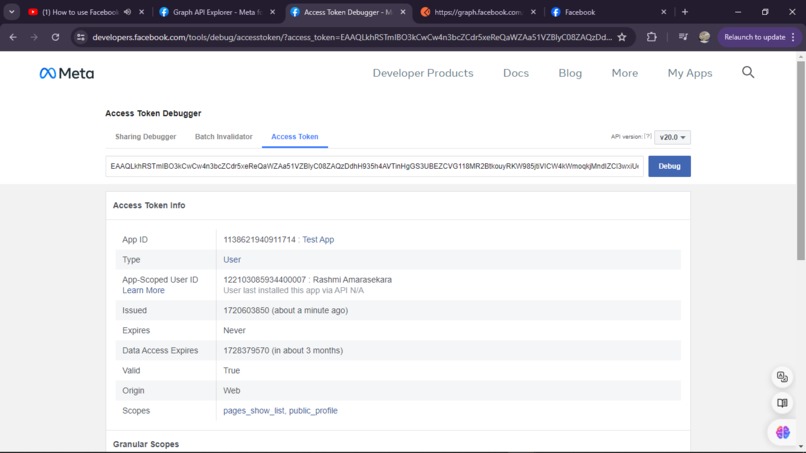Open the More menu
The height and width of the screenshot is (453, 806).
(625, 73)
